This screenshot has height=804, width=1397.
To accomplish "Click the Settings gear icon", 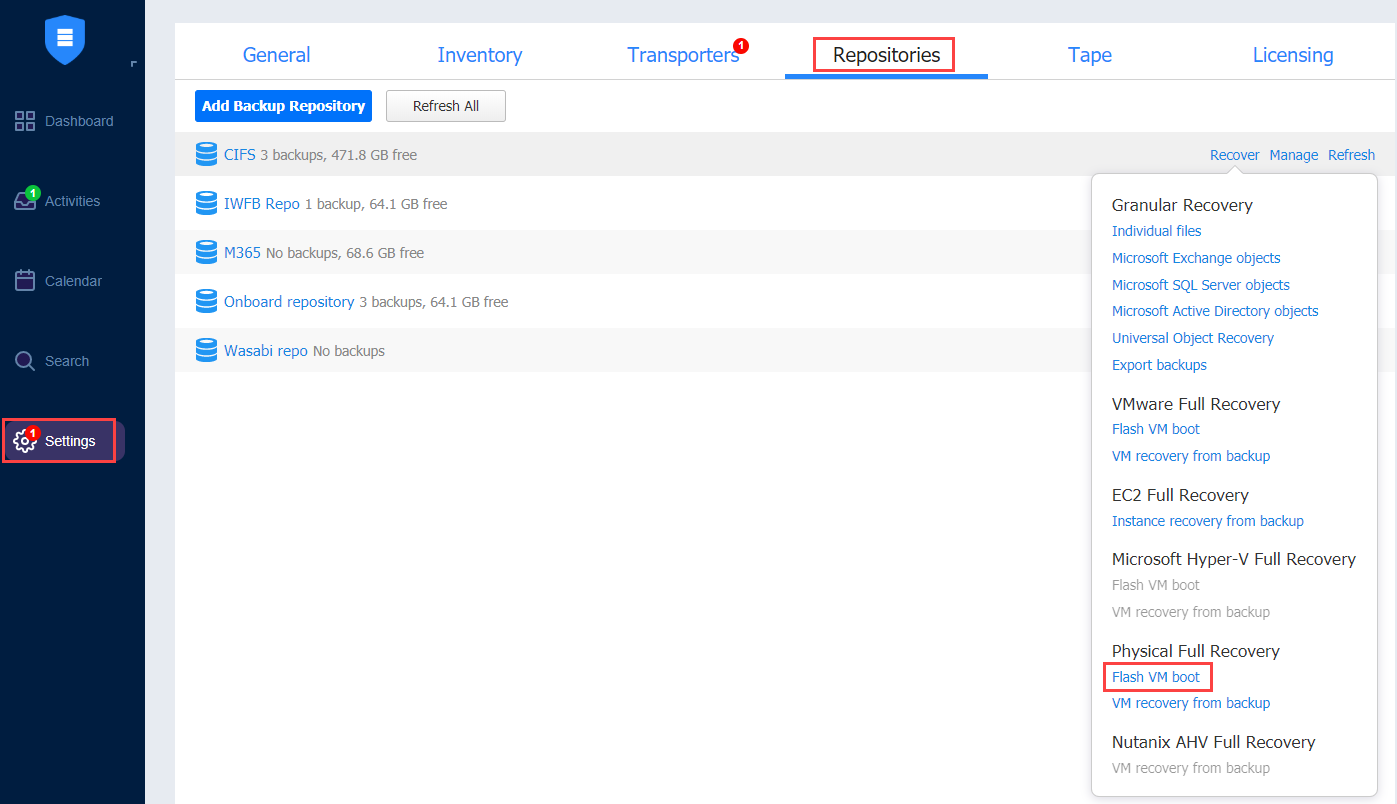I will pyautogui.click(x=25, y=441).
